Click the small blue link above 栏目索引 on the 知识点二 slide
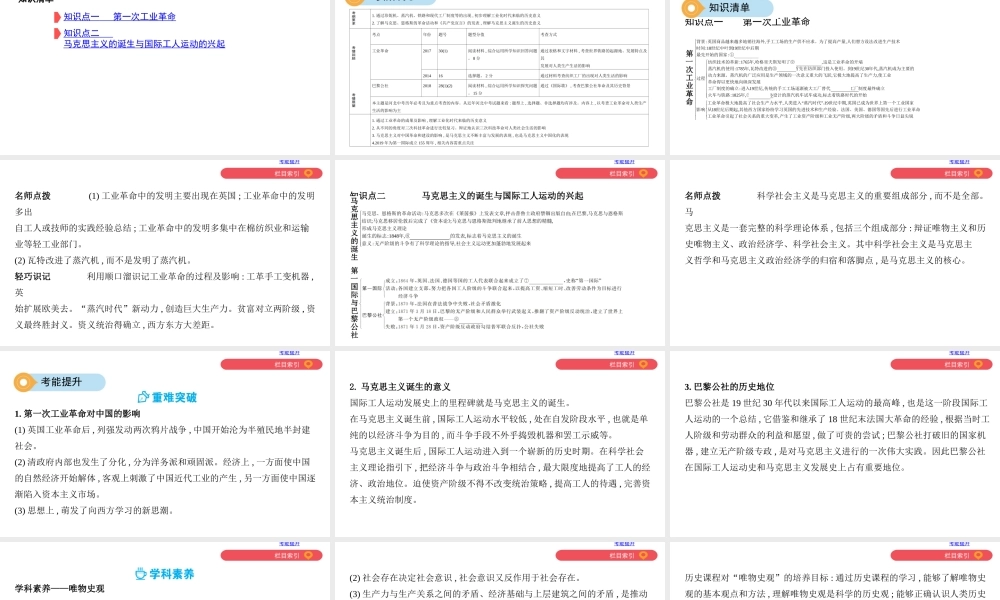The height and width of the screenshot is (600, 1000). (x=624, y=163)
